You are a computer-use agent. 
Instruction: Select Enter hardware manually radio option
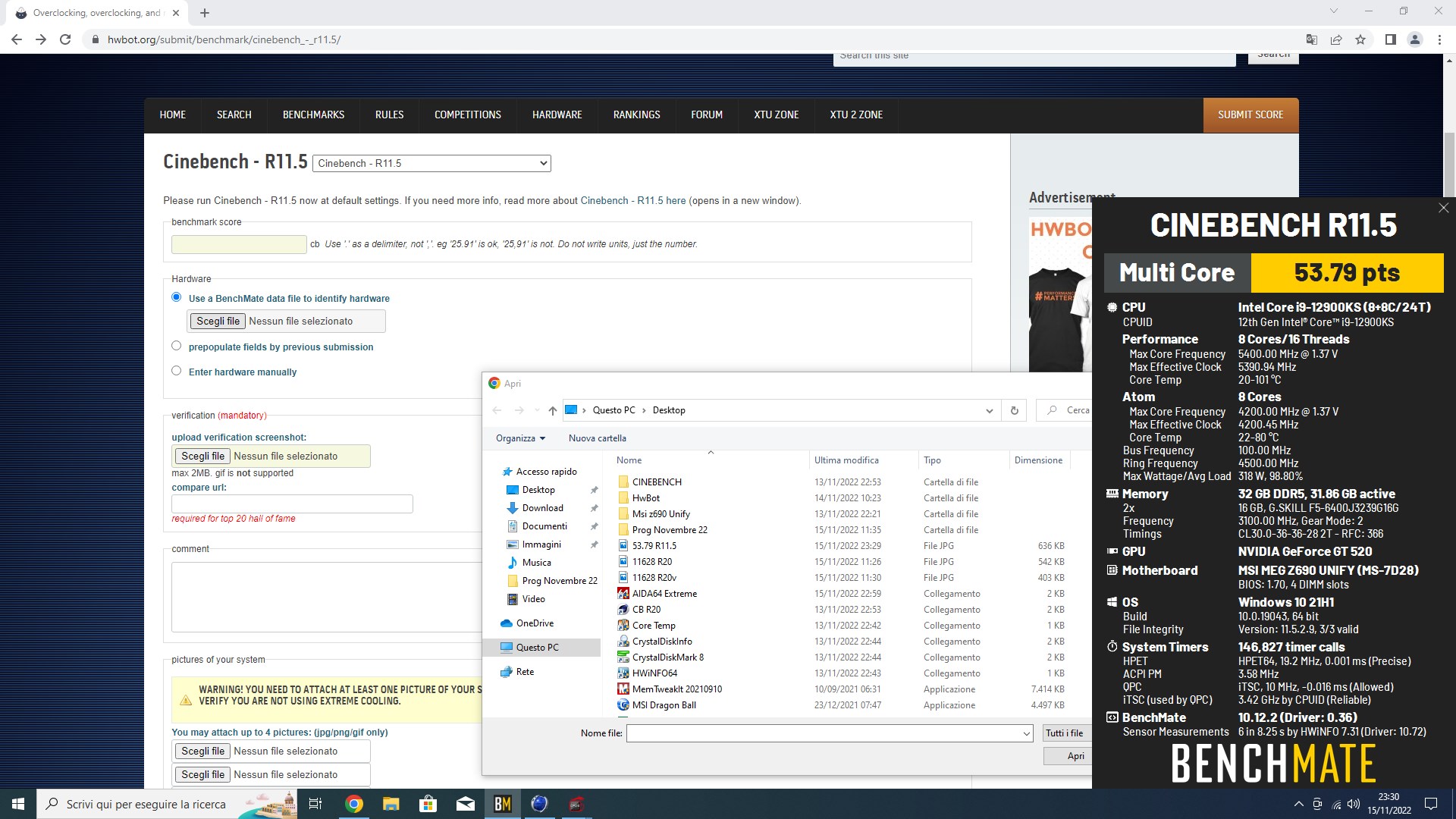click(177, 371)
